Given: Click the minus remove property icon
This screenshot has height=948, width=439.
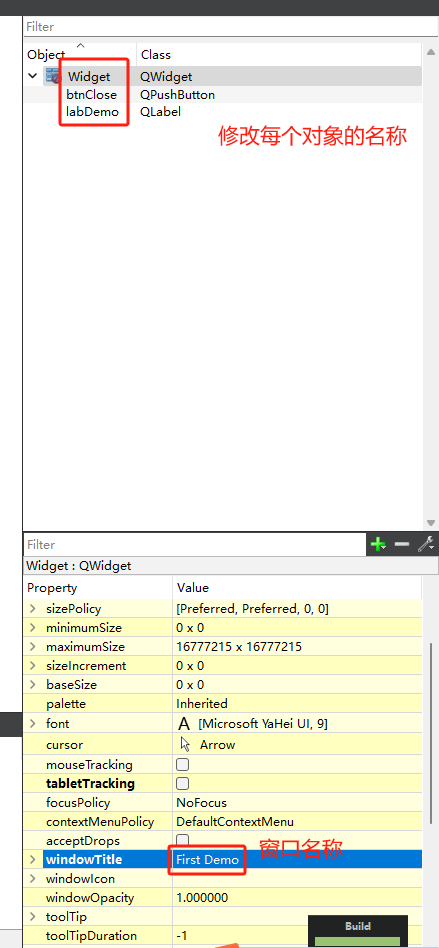Looking at the screenshot, I should point(402,544).
